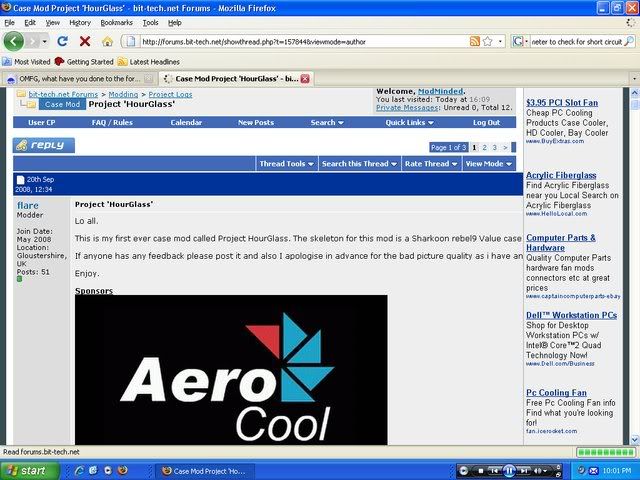Click the page vertical scrollbar down arrow
640x480 pixels.
(x=635, y=440)
